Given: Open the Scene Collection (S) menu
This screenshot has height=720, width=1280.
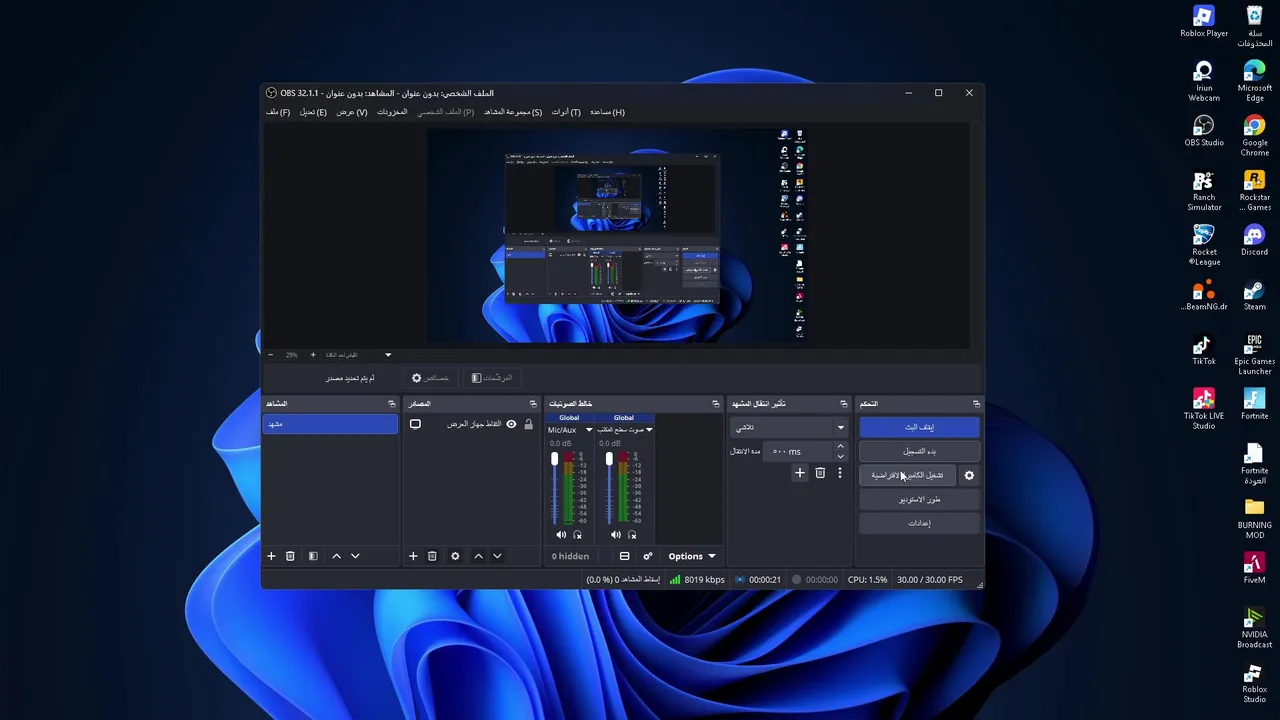Looking at the screenshot, I should pyautogui.click(x=513, y=112).
